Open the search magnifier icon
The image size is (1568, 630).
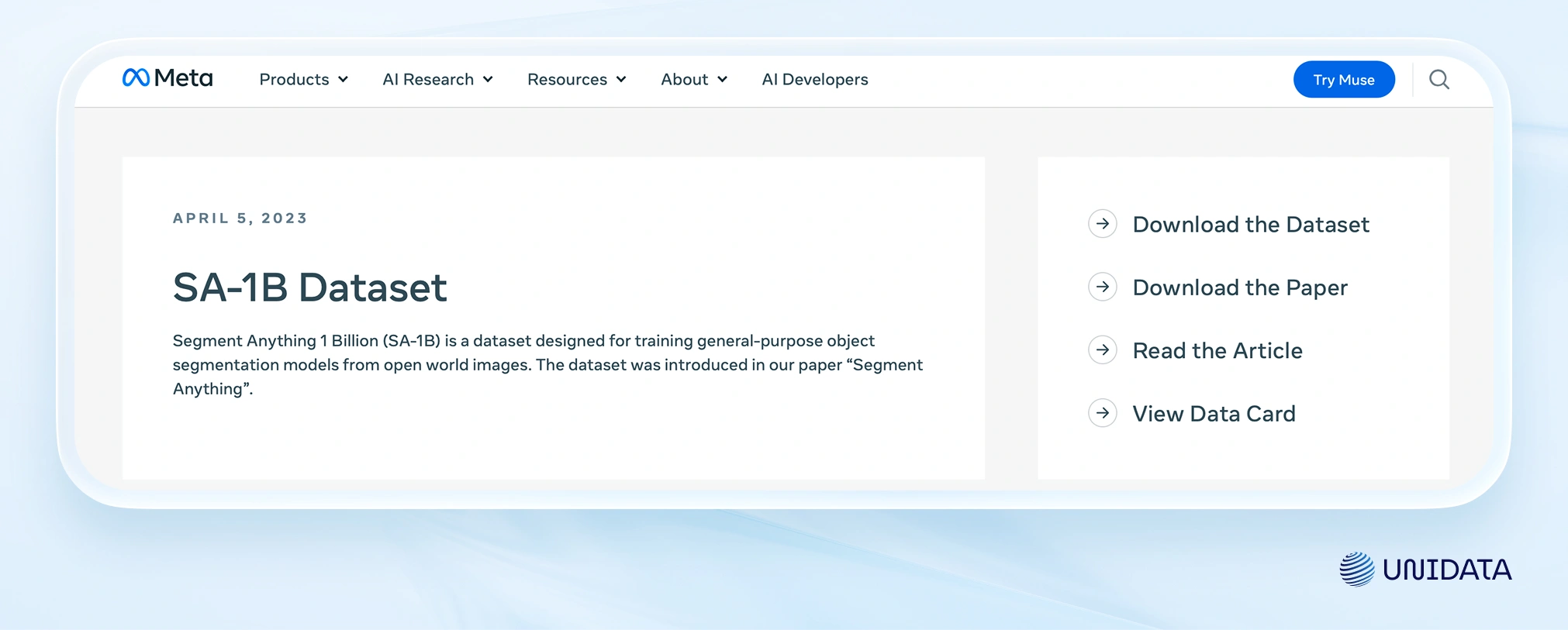coord(1439,80)
